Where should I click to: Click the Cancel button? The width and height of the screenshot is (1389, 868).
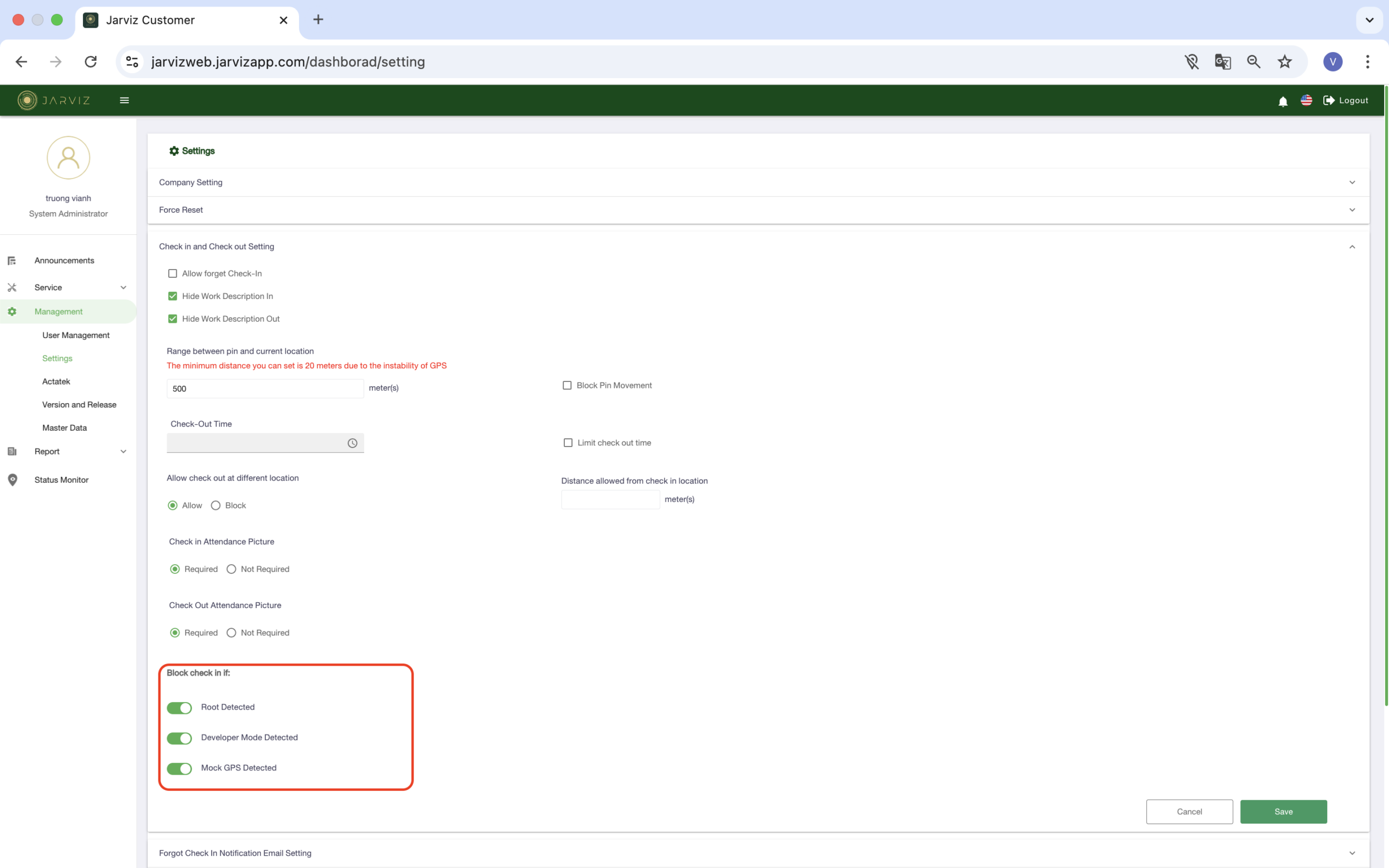(x=1189, y=812)
